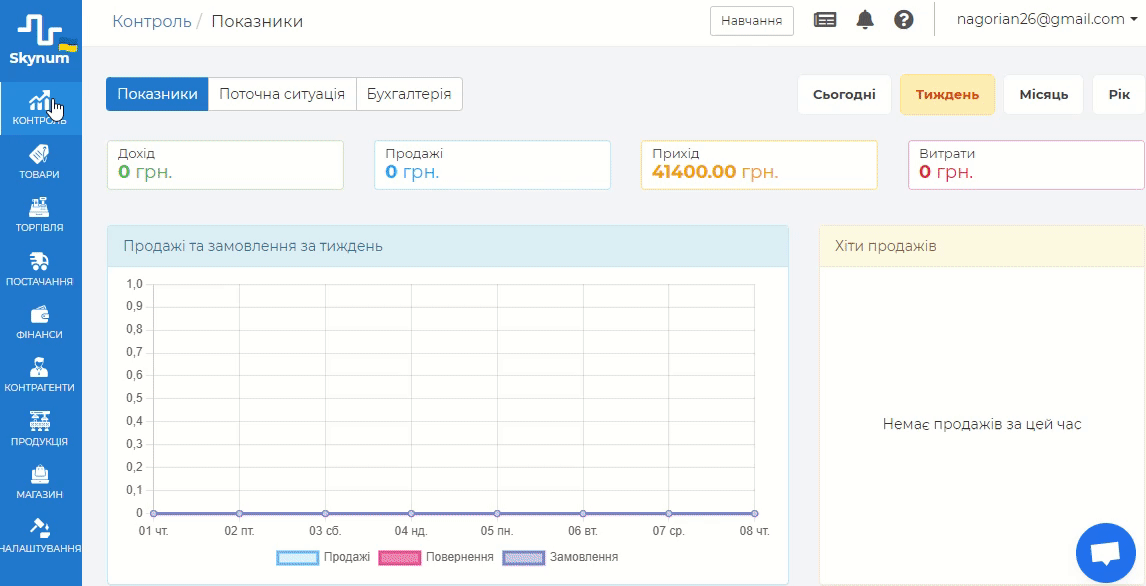This screenshot has height=586, width=1146.
Task: Switch to the Поточна ситуація tab
Action: [x=282, y=94]
